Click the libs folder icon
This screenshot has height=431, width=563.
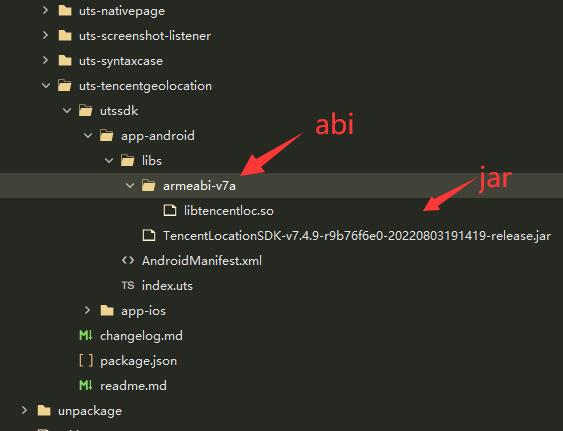pyautogui.click(x=127, y=161)
